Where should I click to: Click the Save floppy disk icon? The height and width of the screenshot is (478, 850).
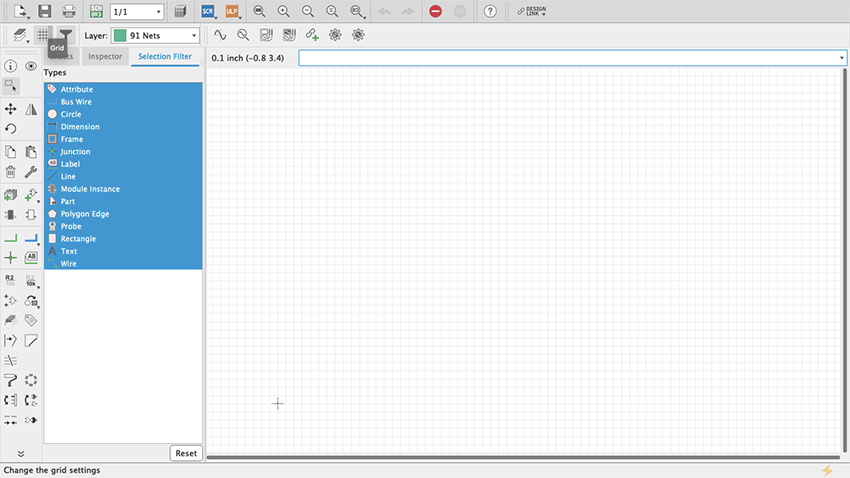pyautogui.click(x=44, y=11)
